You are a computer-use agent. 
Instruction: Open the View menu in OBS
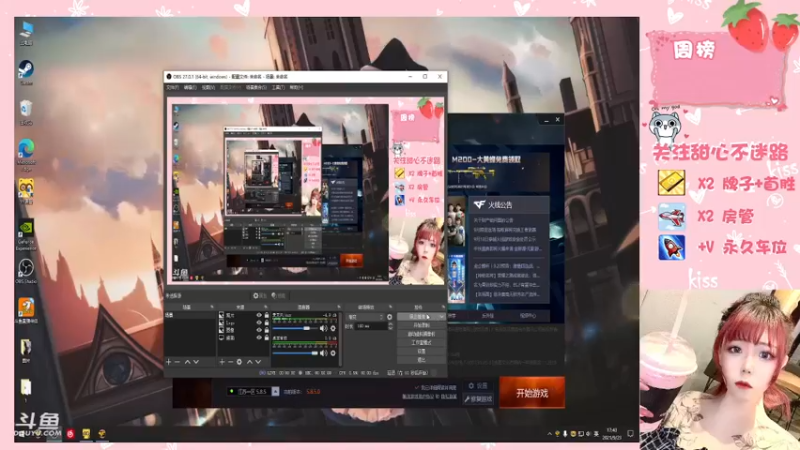[208, 87]
